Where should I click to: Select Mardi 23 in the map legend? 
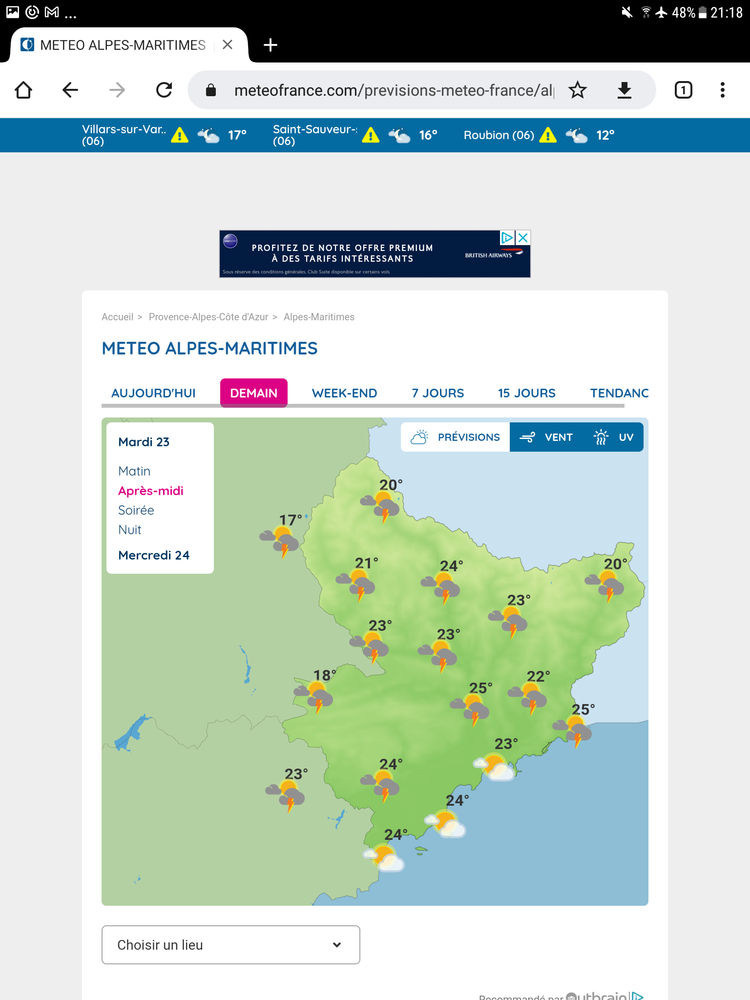tap(144, 442)
